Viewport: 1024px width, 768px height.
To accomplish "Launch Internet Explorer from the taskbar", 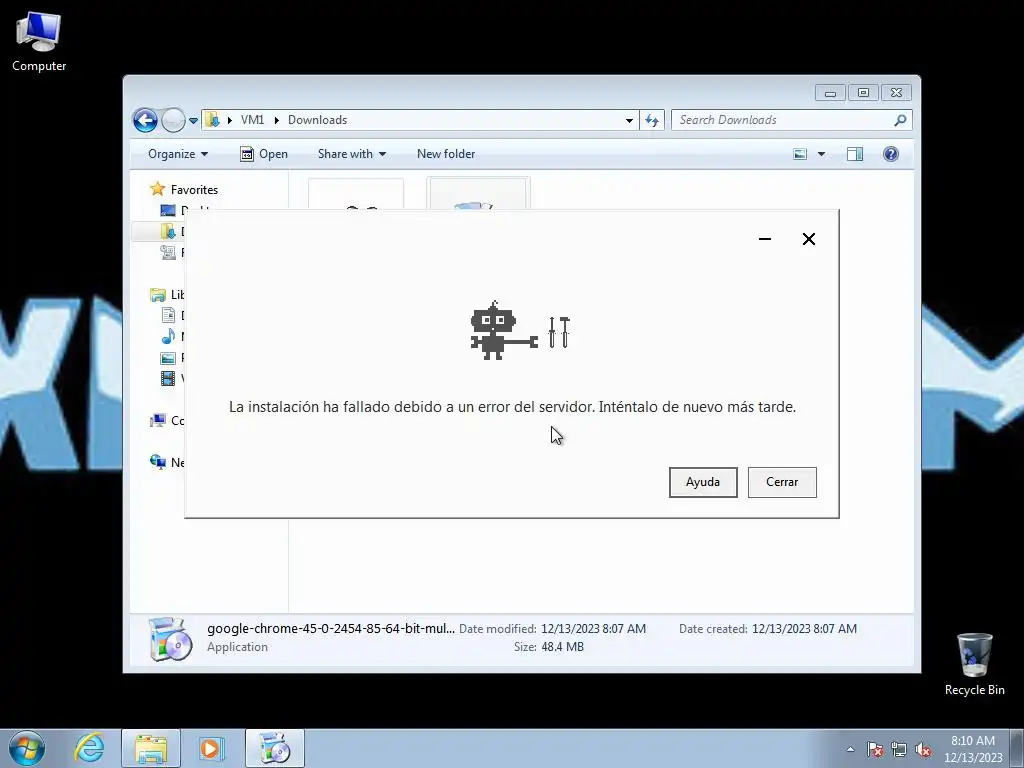I will pyautogui.click(x=89, y=748).
